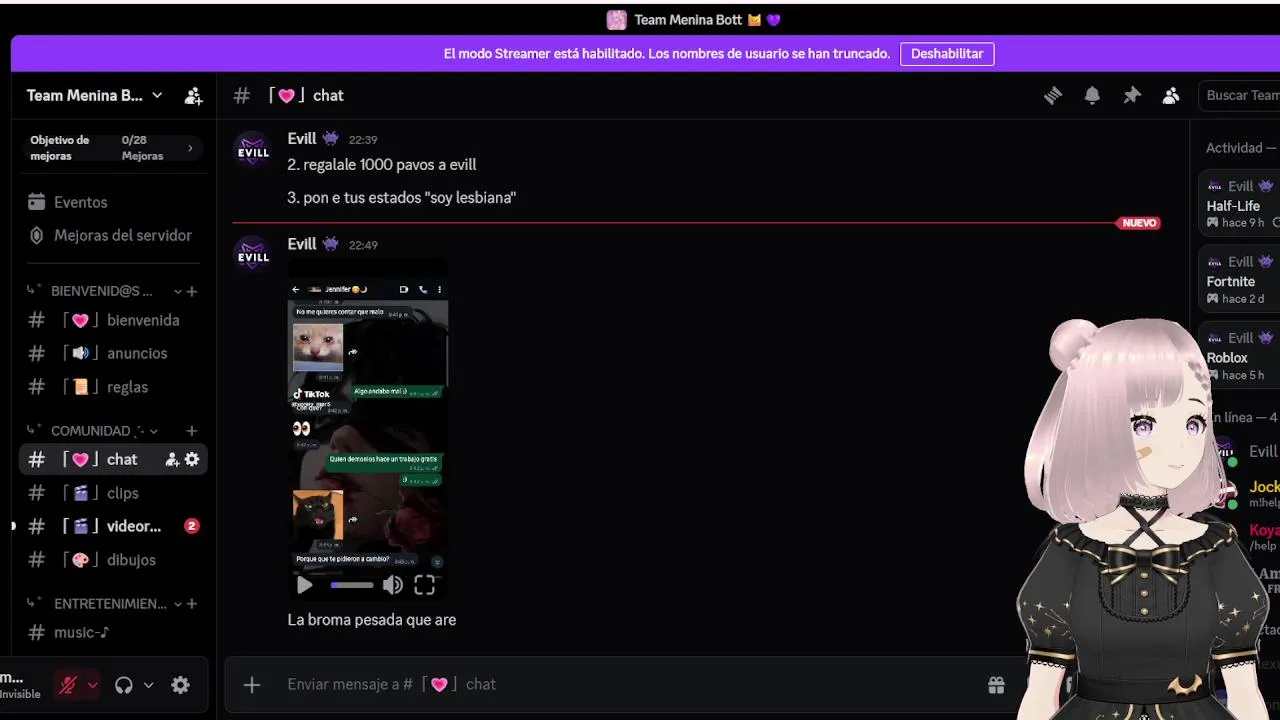Click the Deshabilitar streamer mode button

pos(947,54)
